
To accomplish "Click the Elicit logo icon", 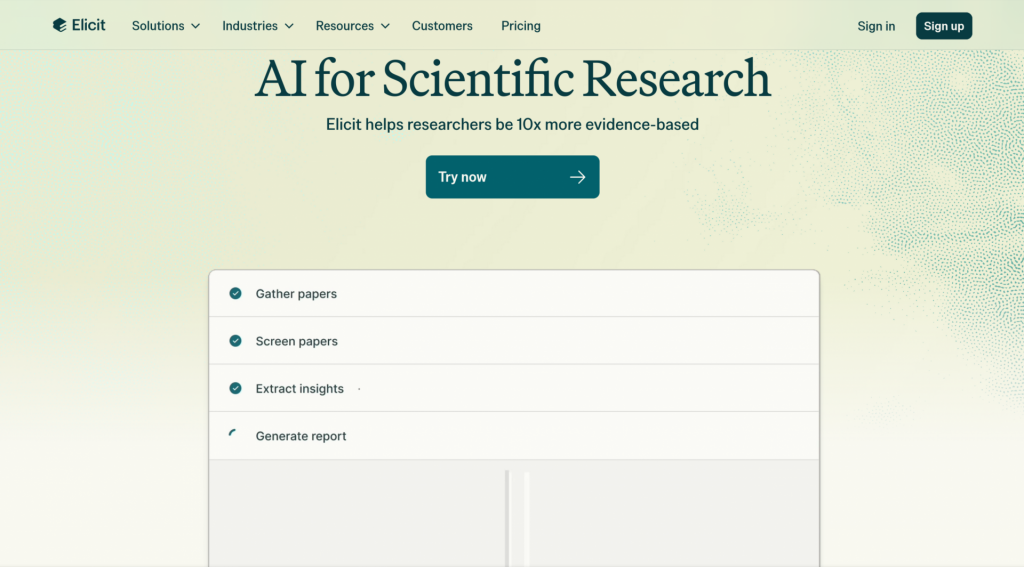I will pyautogui.click(x=60, y=26).
